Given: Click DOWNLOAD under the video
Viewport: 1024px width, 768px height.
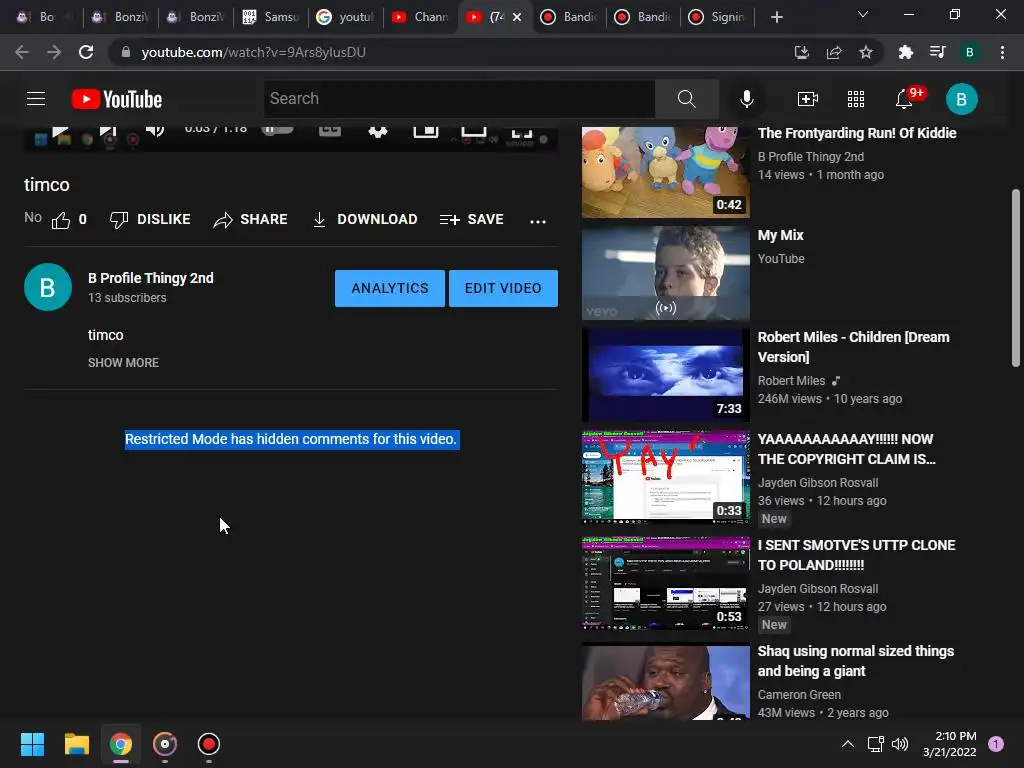Looking at the screenshot, I should pos(364,219).
